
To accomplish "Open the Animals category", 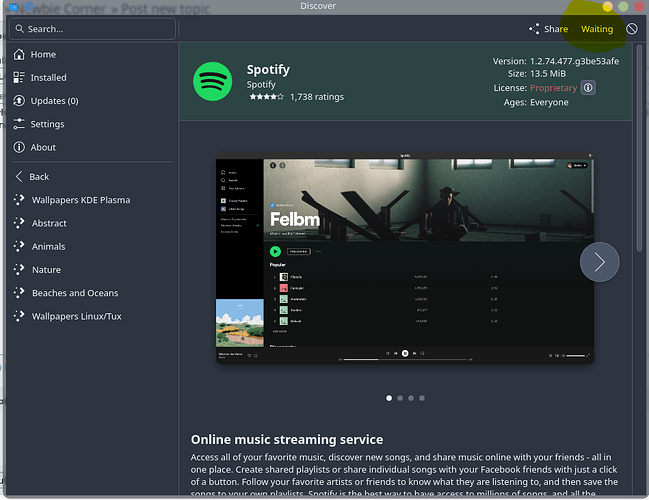I will tap(48, 246).
